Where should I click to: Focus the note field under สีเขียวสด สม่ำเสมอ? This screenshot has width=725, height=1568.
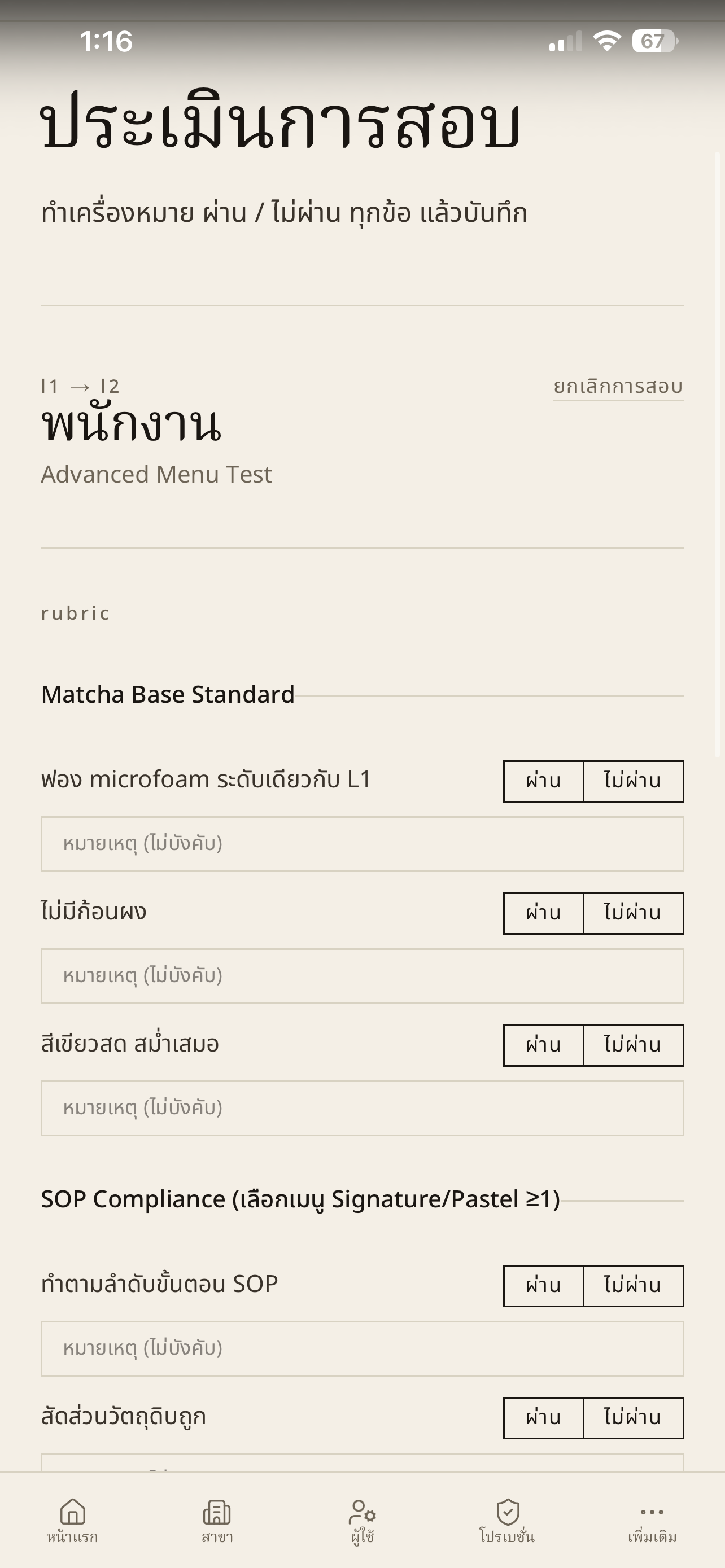click(362, 1109)
